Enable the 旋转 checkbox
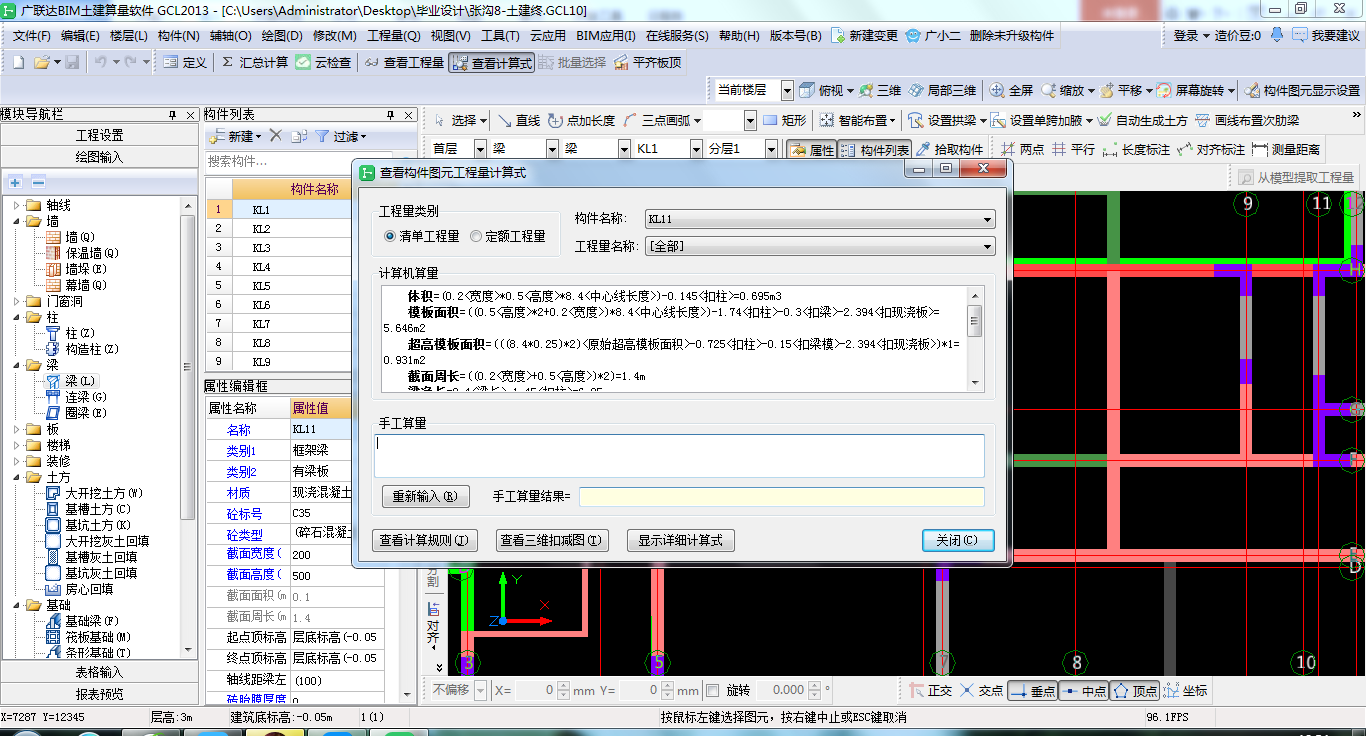The width and height of the screenshot is (1366, 736). [x=713, y=690]
